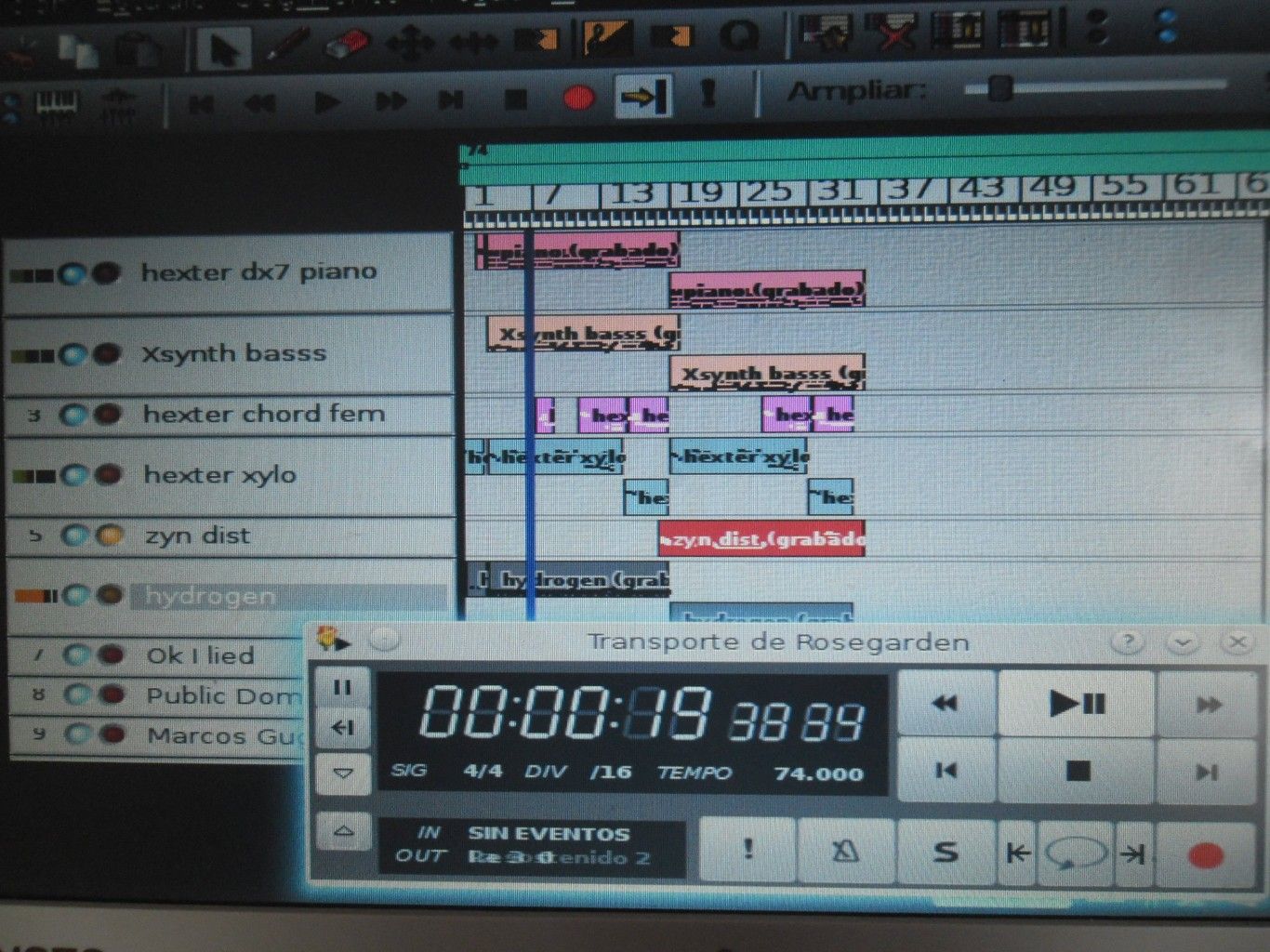Choose the pencil draw tool
This screenshot has width=1270, height=952.
tap(289, 46)
